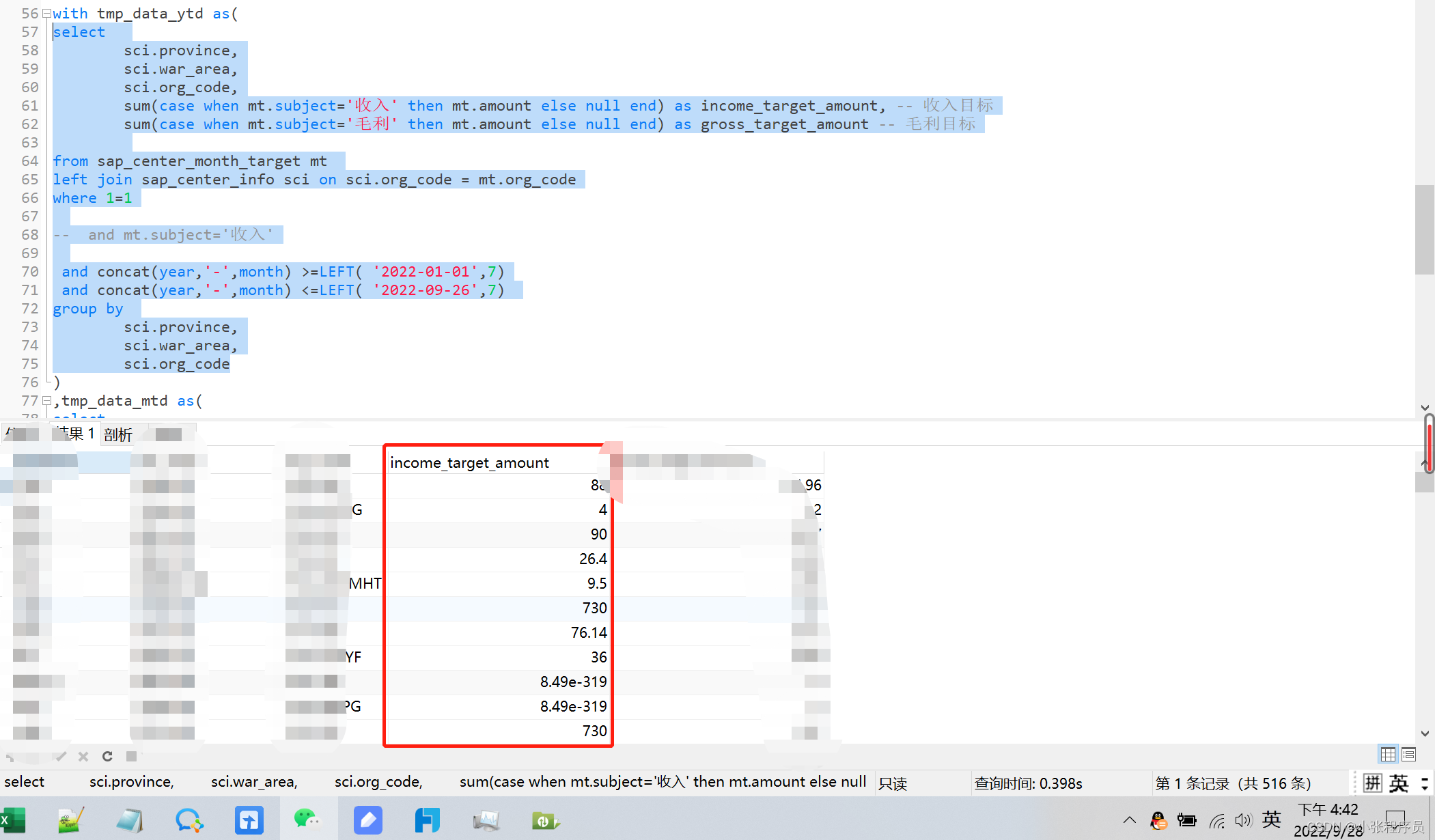Toggle the taskbar 英 input language indicator
Screen dimensions: 1435x840
(1271, 820)
